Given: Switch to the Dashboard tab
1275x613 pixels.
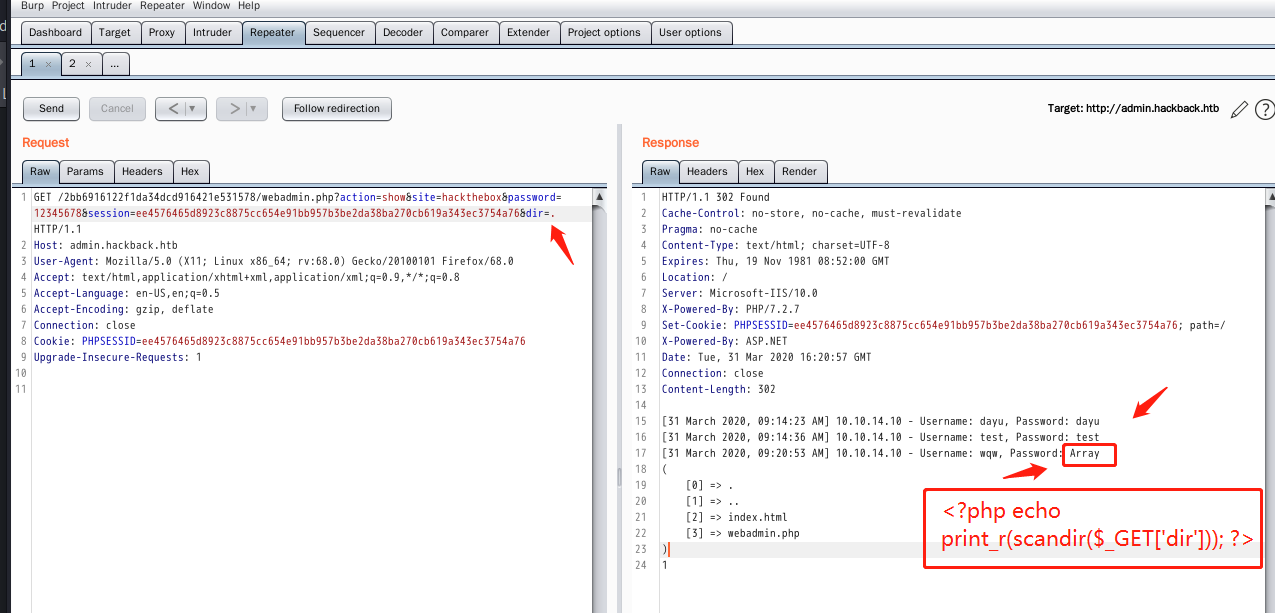Looking at the screenshot, I should (x=55, y=33).
